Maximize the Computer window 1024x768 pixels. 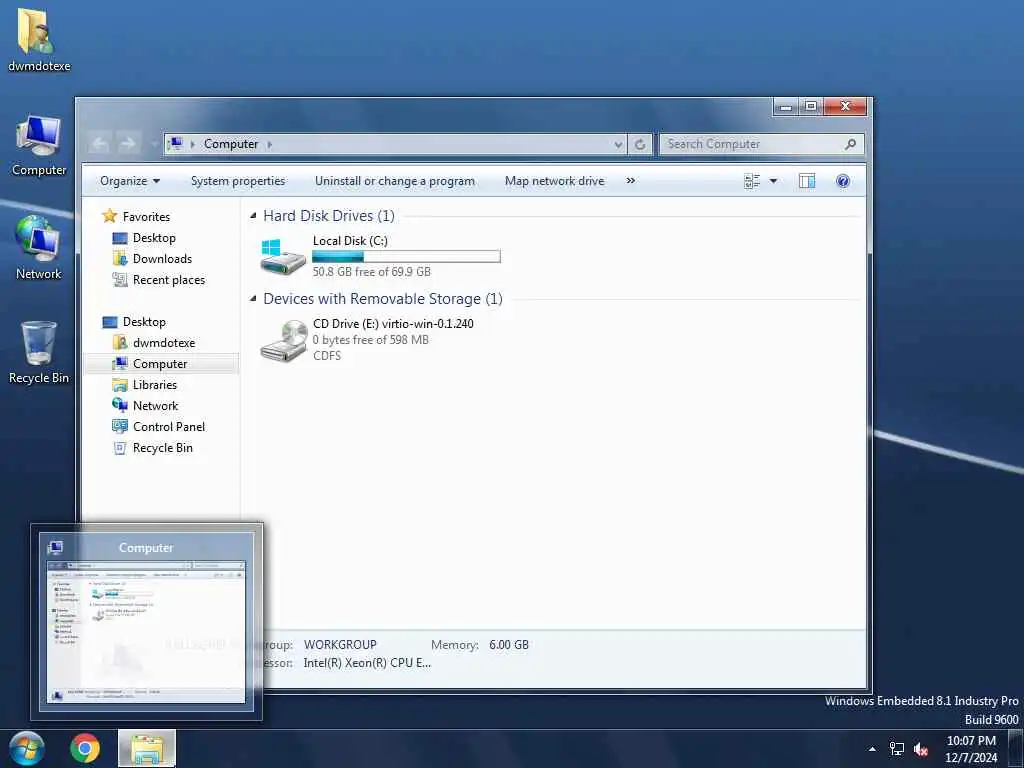[810, 106]
